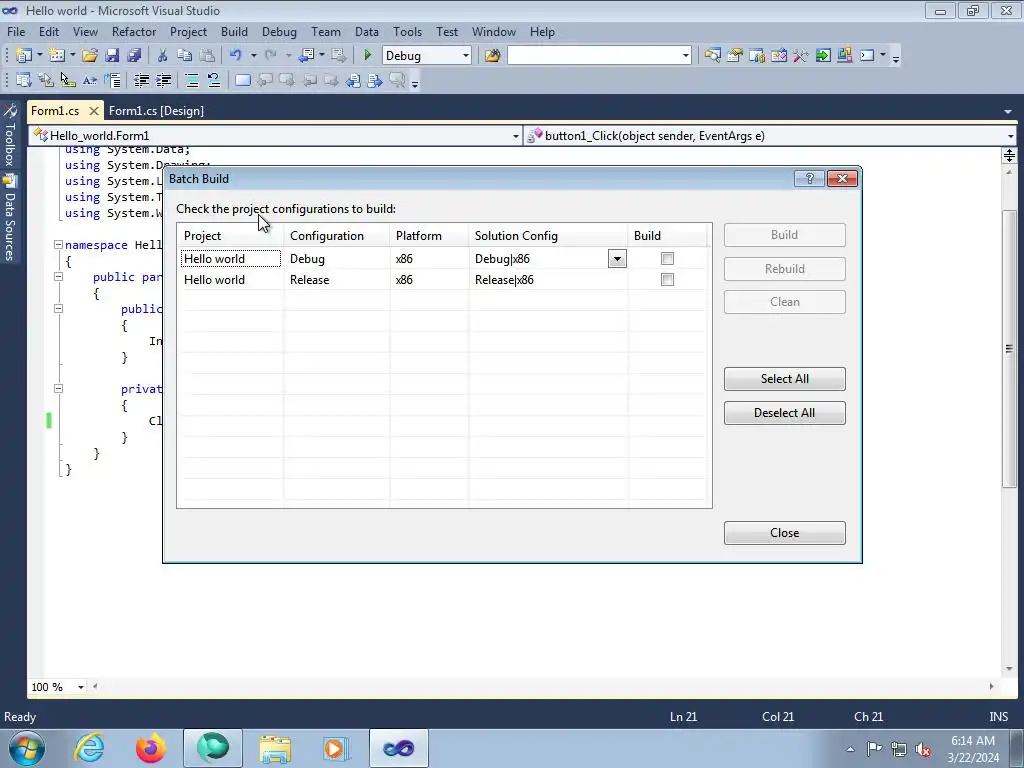Viewport: 1024px width, 768px height.
Task: Click the Navigate Backward icon
Action: [306, 56]
